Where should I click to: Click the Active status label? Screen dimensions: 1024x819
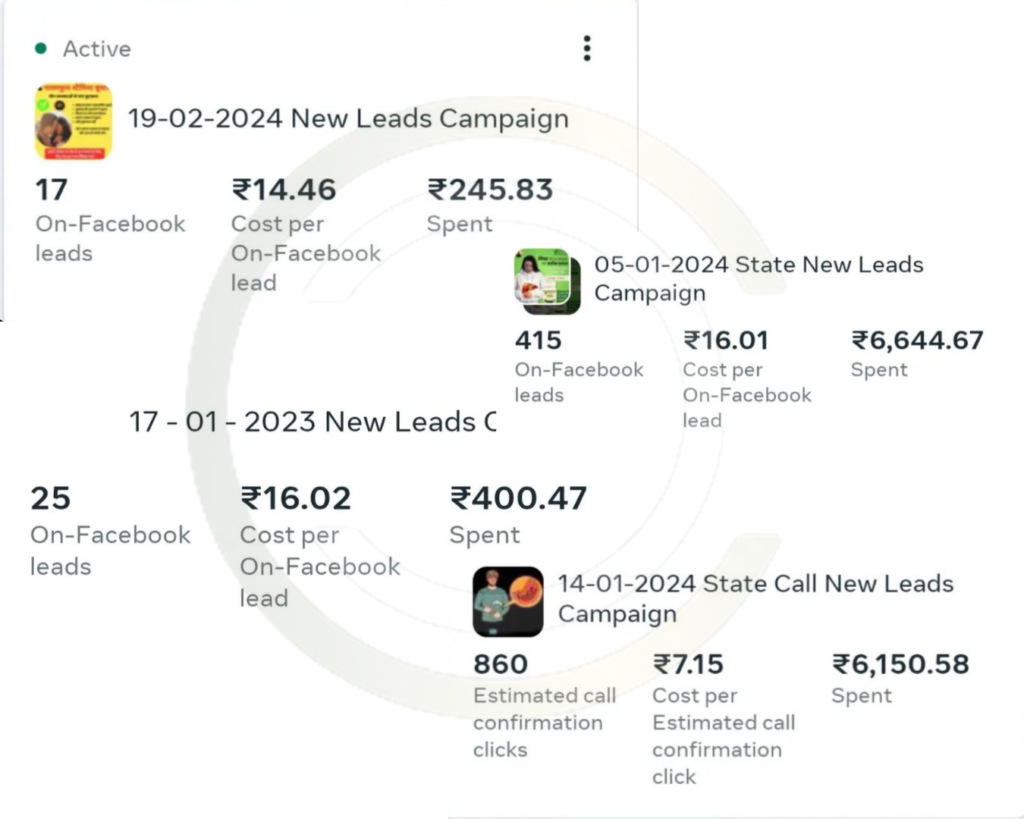pyautogui.click(x=96, y=48)
